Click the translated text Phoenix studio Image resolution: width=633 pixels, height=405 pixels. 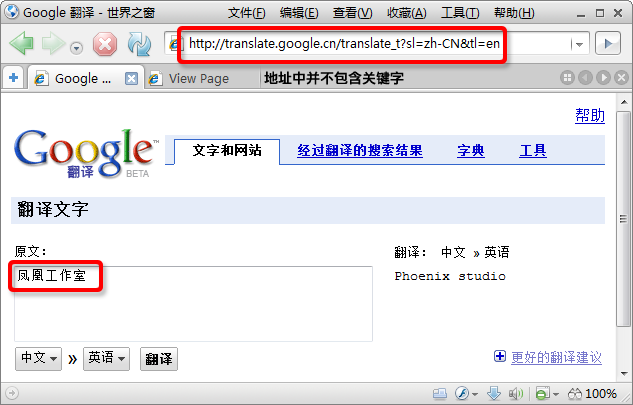point(450,276)
